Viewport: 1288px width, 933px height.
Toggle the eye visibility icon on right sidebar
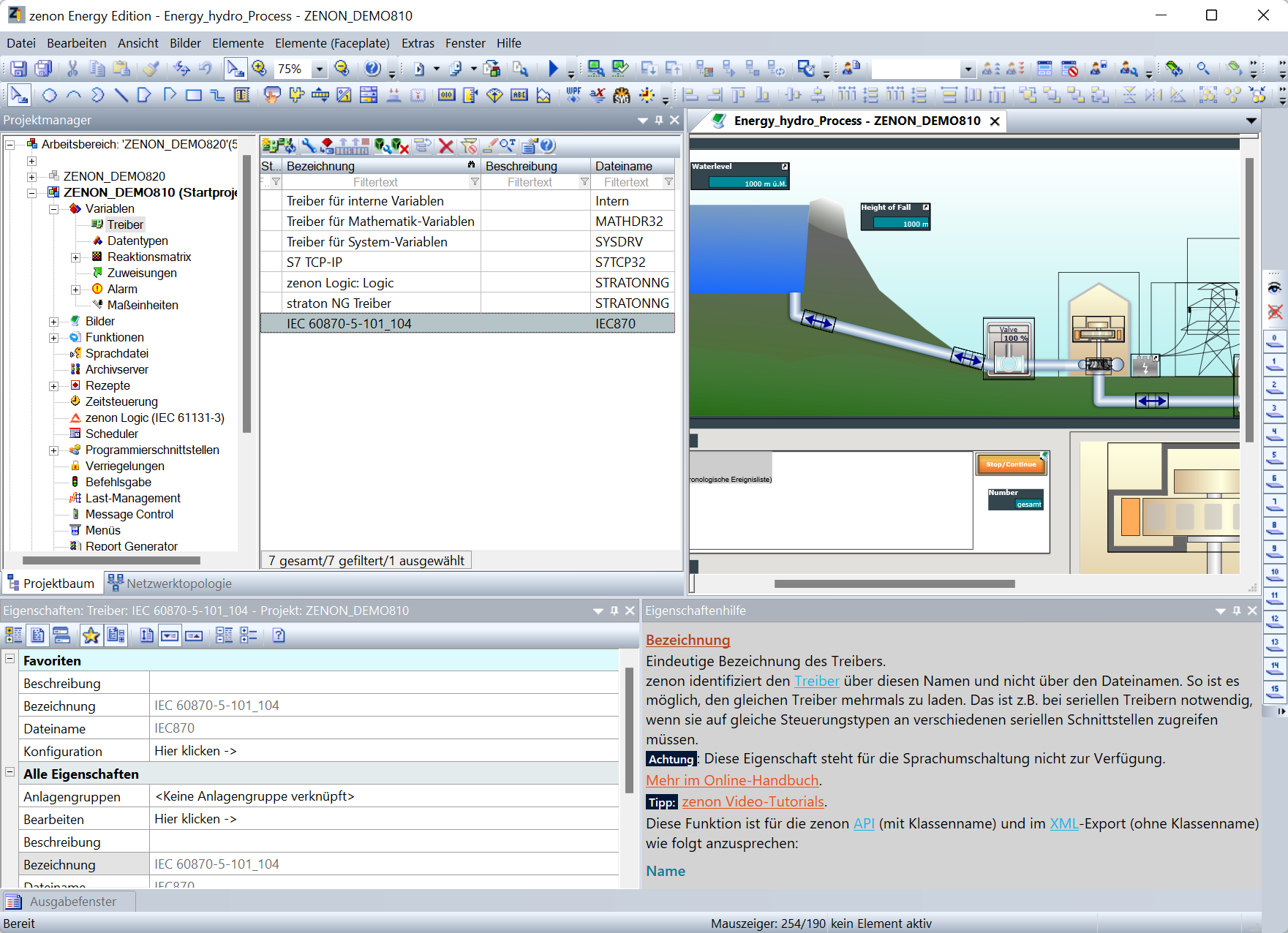[x=1275, y=288]
